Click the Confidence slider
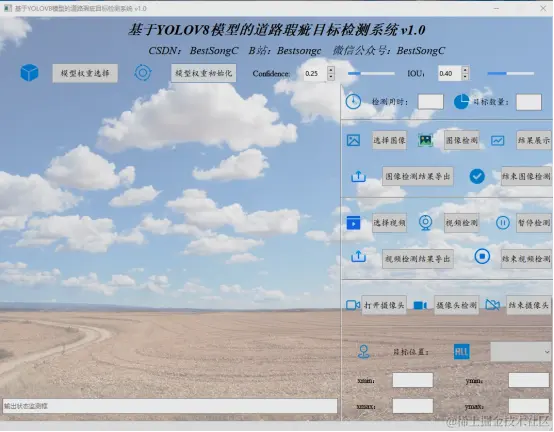 pos(371,73)
